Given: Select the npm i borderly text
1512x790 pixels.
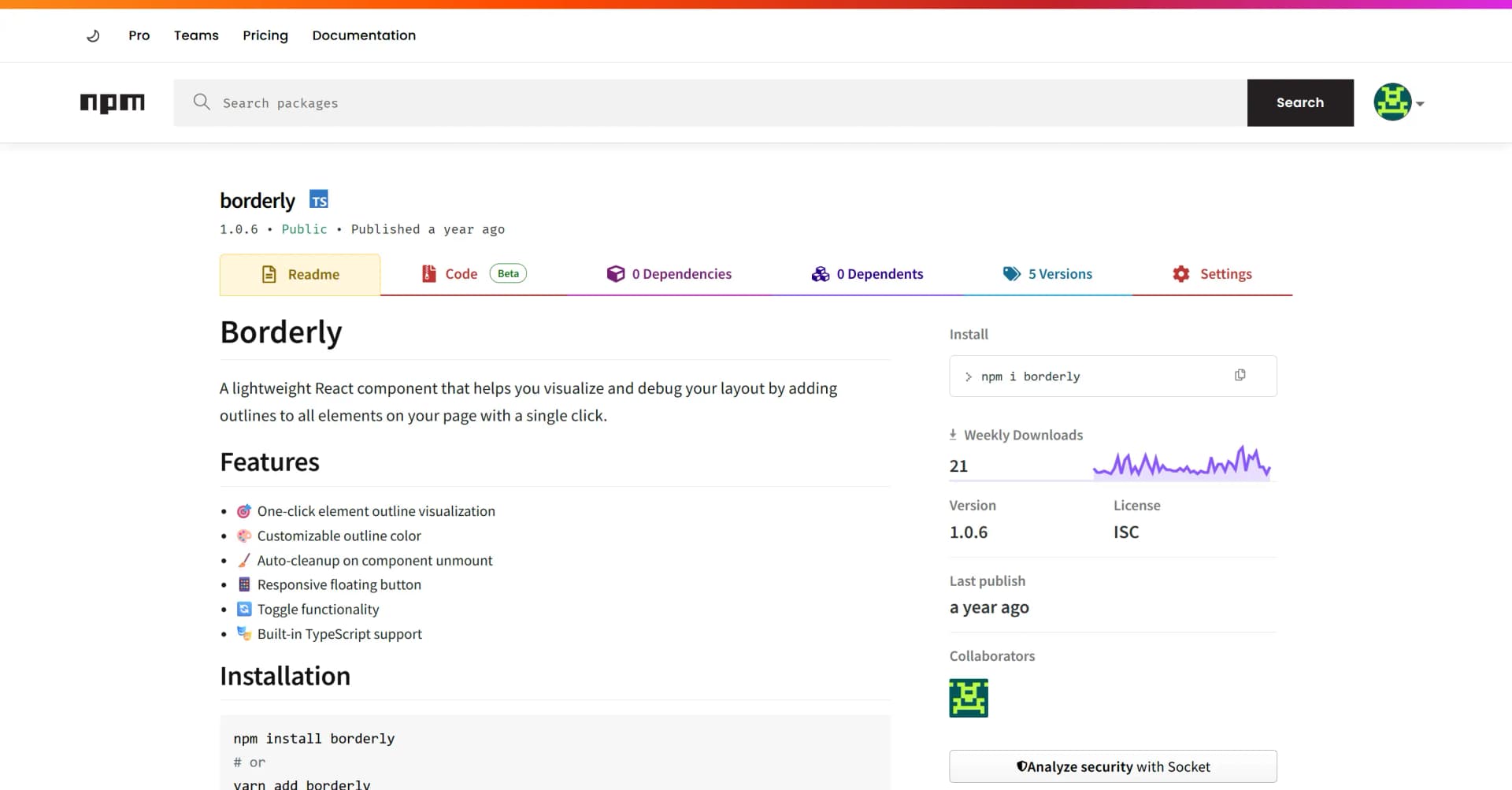Looking at the screenshot, I should pos(1030,376).
